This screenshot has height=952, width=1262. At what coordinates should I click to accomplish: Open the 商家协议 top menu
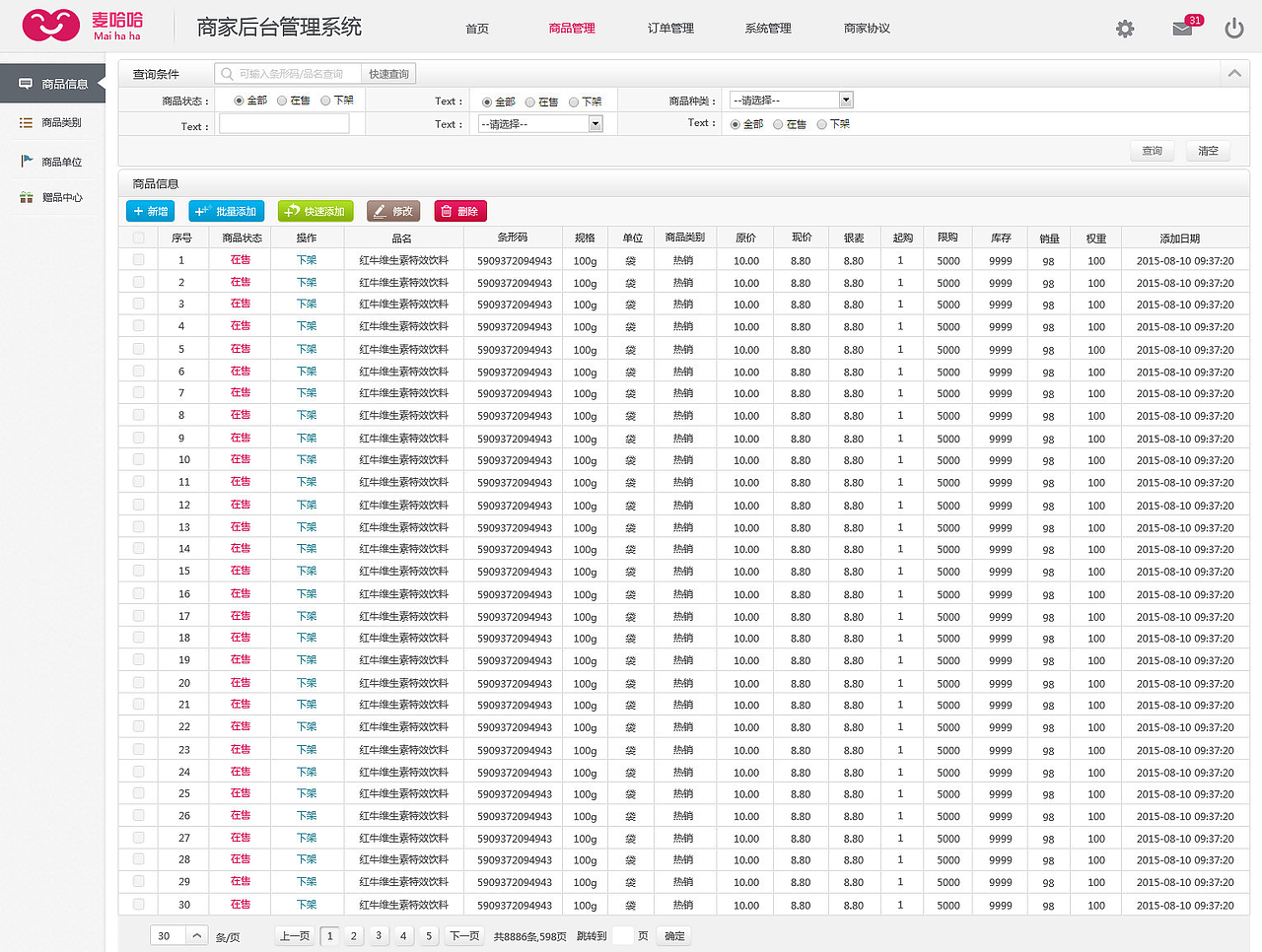pyautogui.click(x=867, y=29)
